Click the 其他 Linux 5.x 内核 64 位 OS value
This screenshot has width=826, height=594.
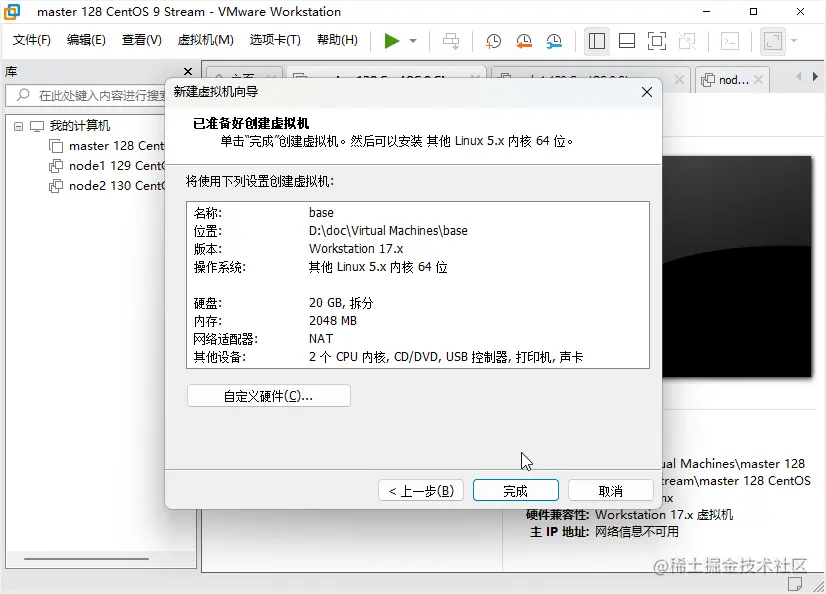click(378, 267)
